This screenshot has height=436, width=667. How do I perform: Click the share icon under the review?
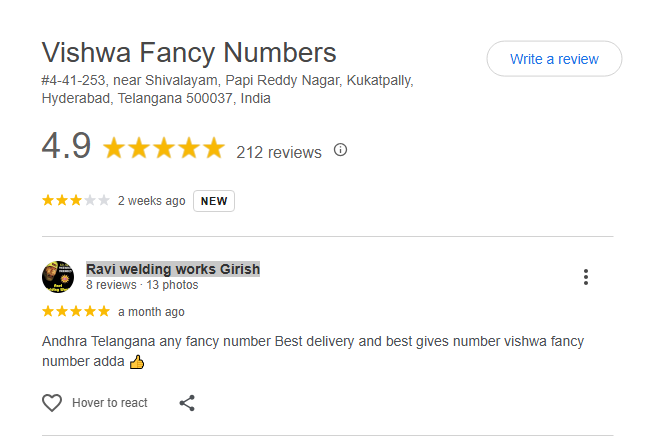coord(187,403)
